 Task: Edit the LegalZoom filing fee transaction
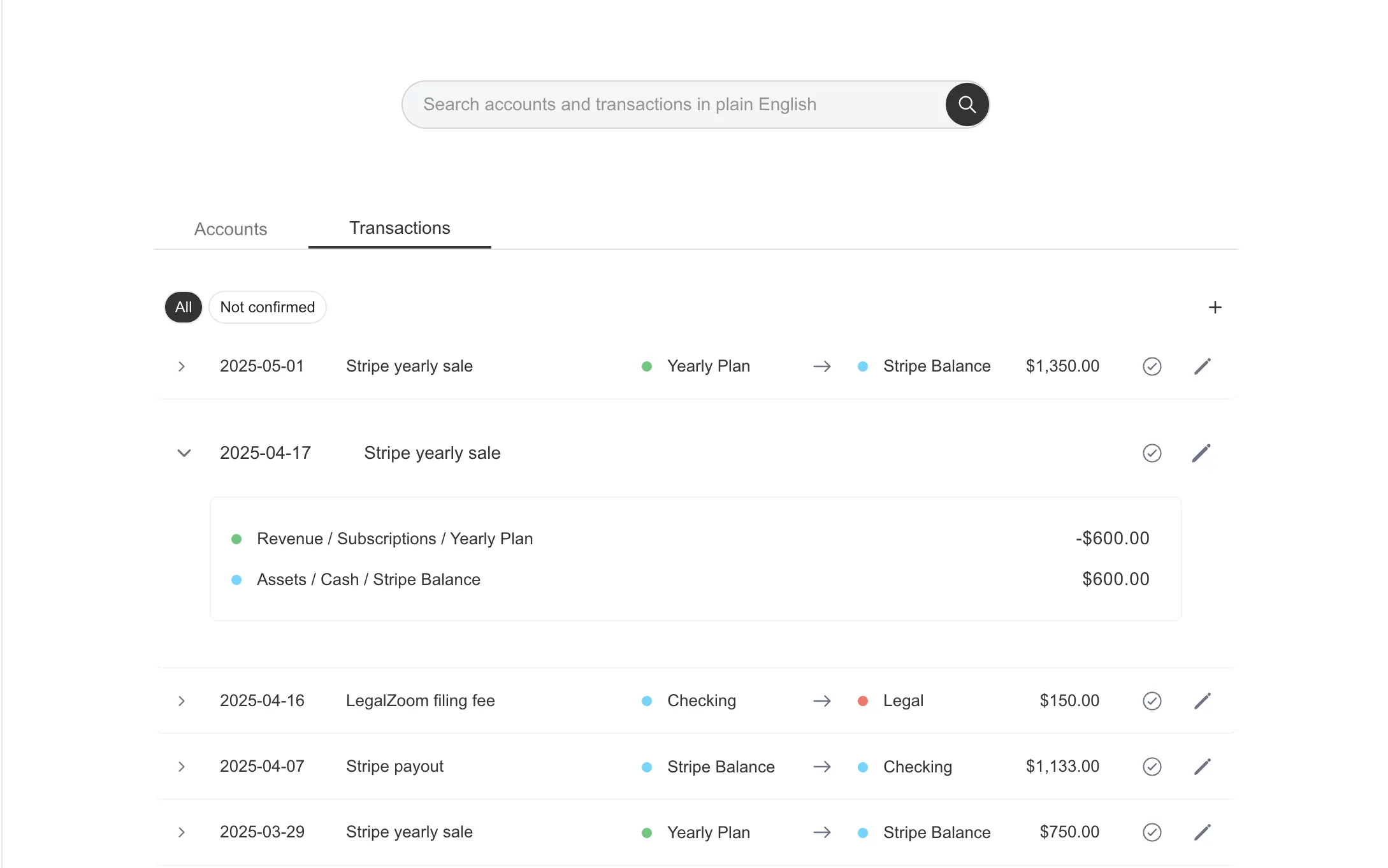[1202, 701]
